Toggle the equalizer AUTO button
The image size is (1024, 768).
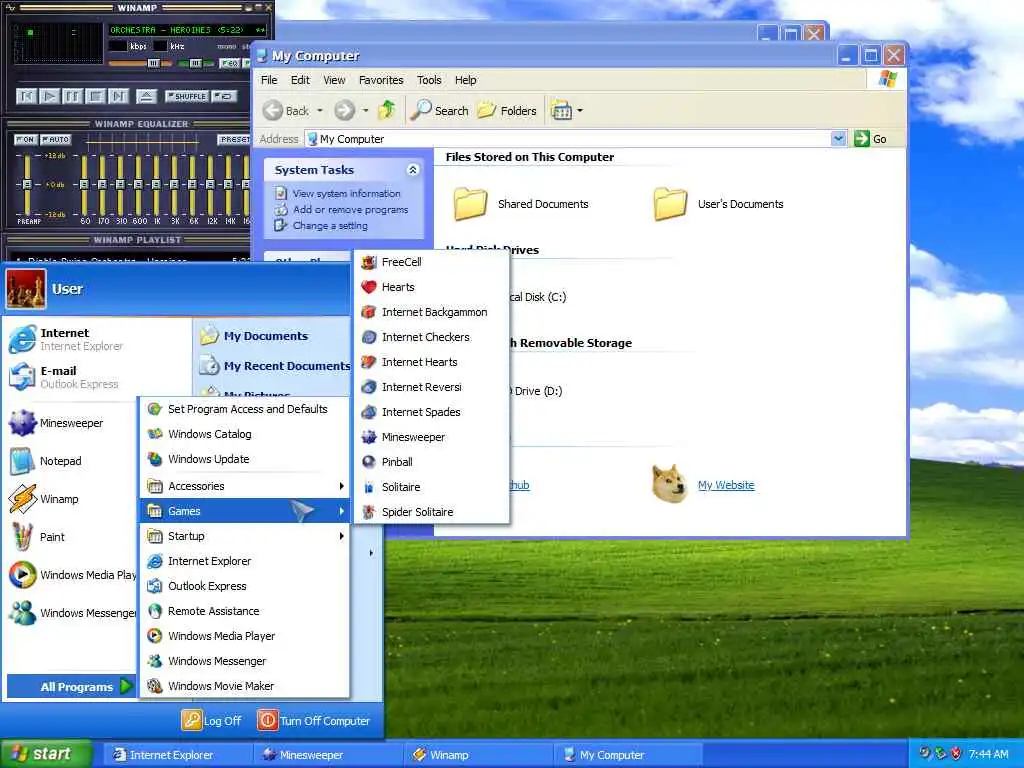56,139
